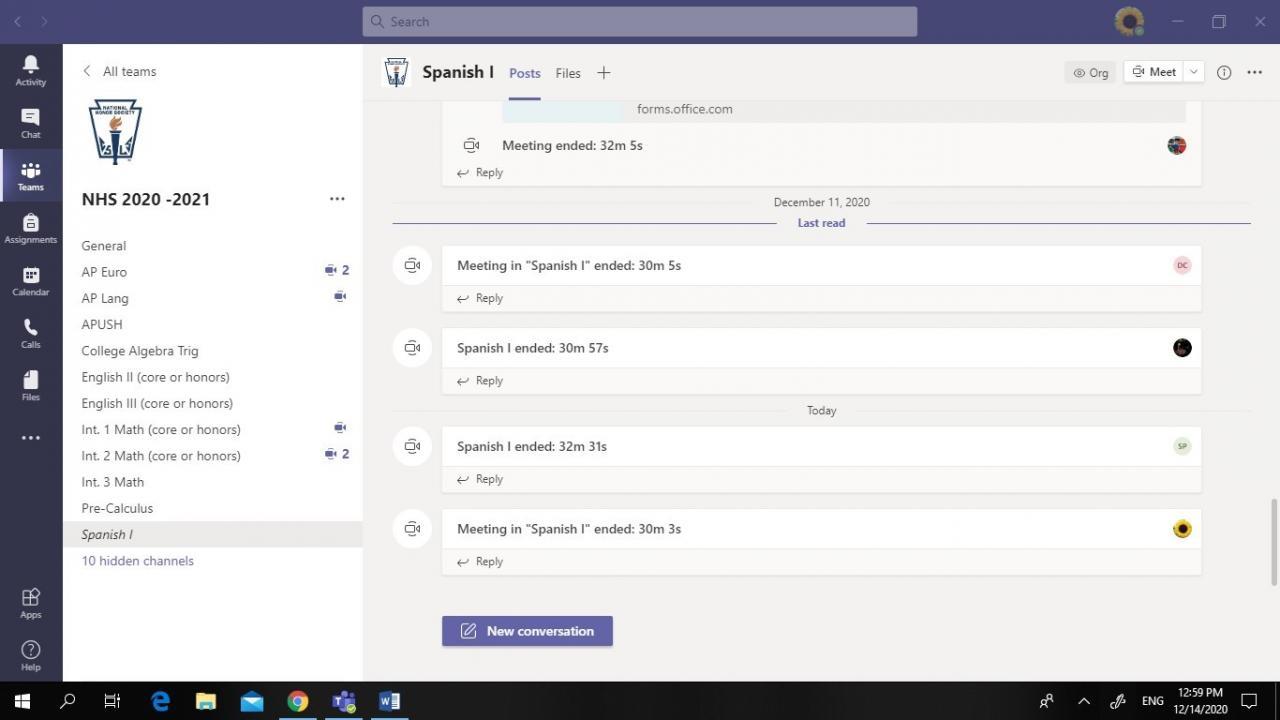
Task: Start a New conversation
Action: (x=527, y=631)
